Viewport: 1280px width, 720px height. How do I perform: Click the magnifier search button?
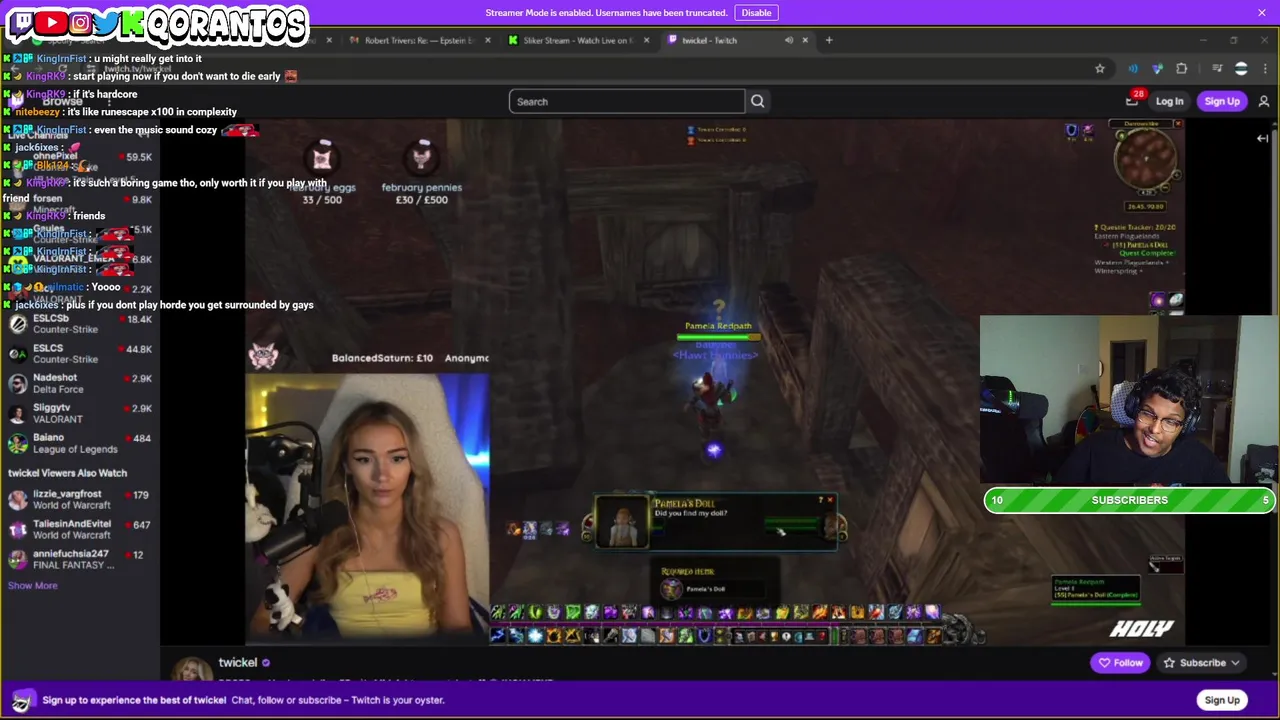tap(758, 101)
